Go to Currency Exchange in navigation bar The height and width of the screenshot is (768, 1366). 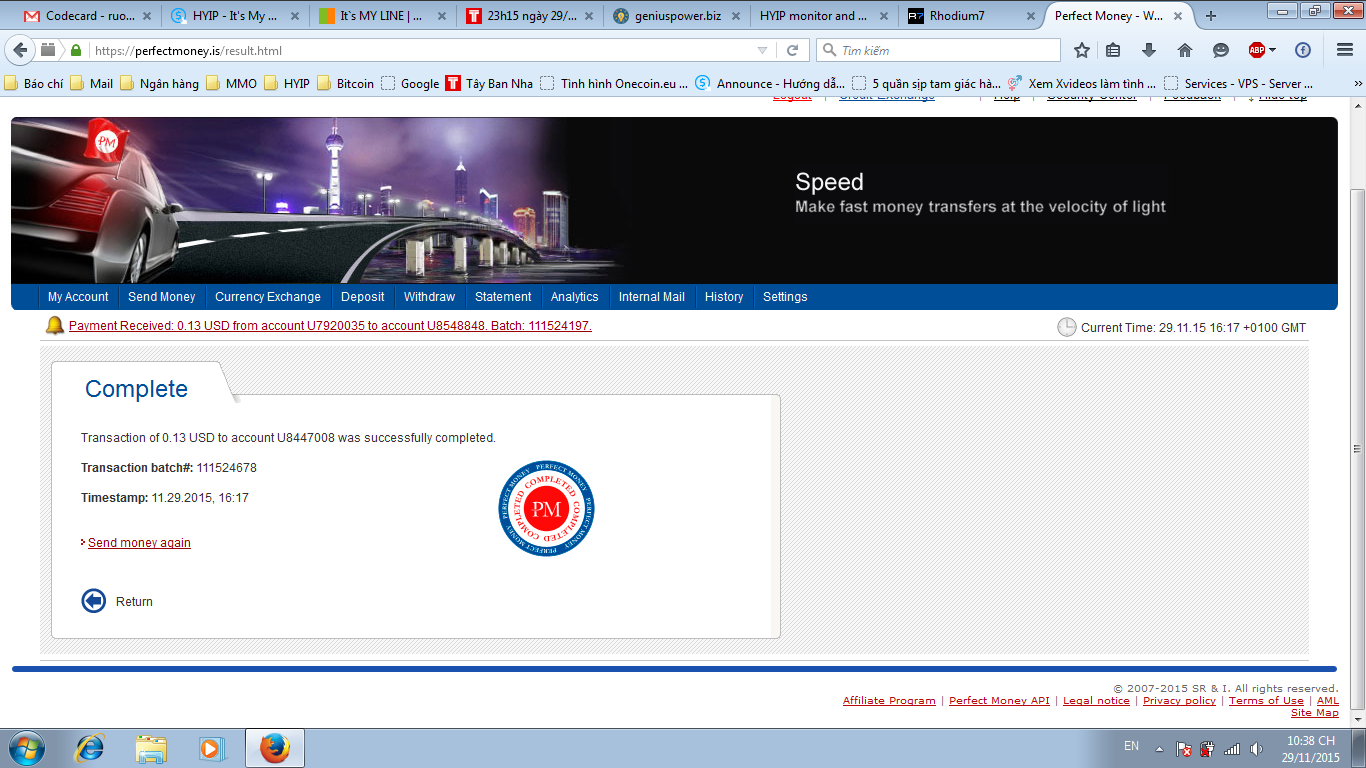[268, 297]
